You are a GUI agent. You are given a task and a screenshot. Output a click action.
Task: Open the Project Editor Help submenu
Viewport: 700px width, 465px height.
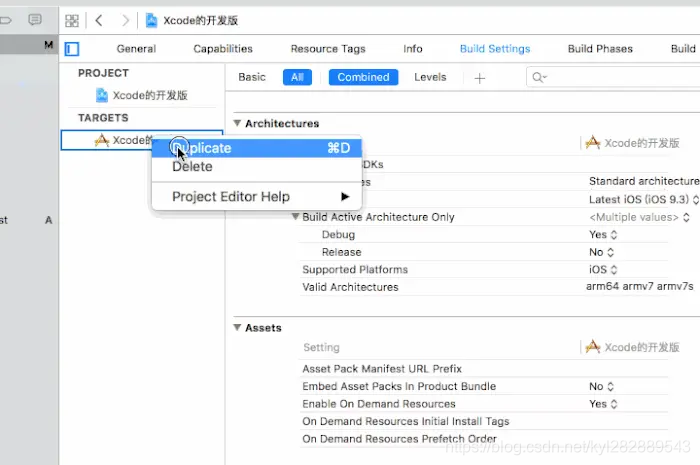coord(257,196)
